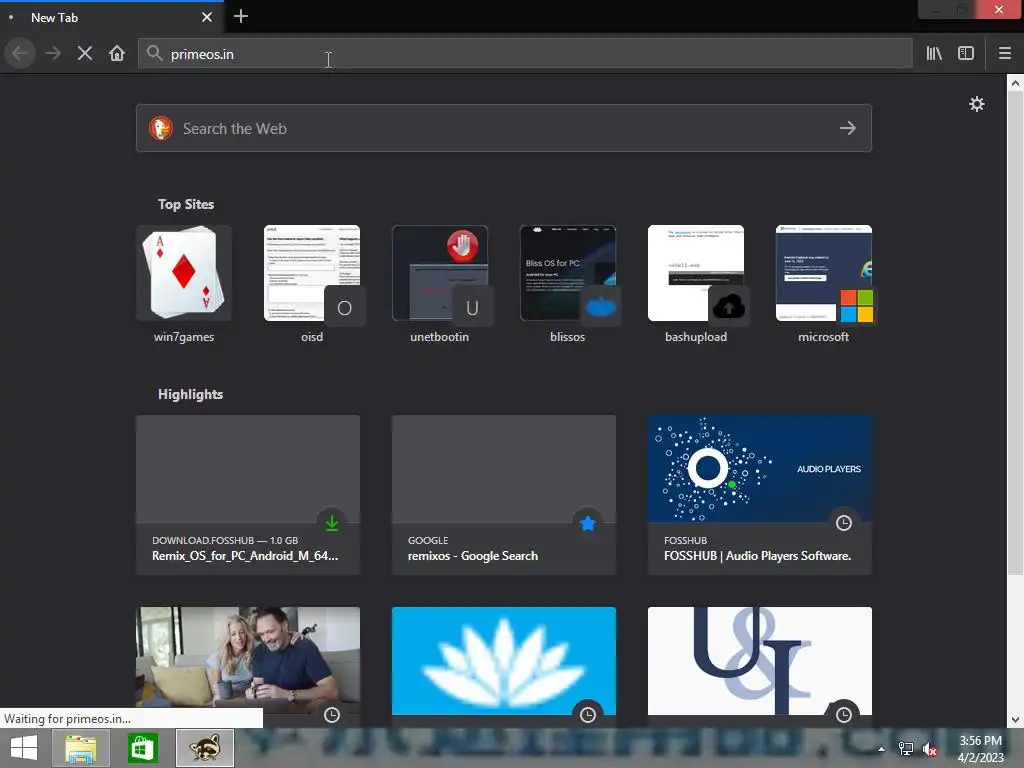
Task: Click the New Tab tab title
Action: (x=54, y=18)
